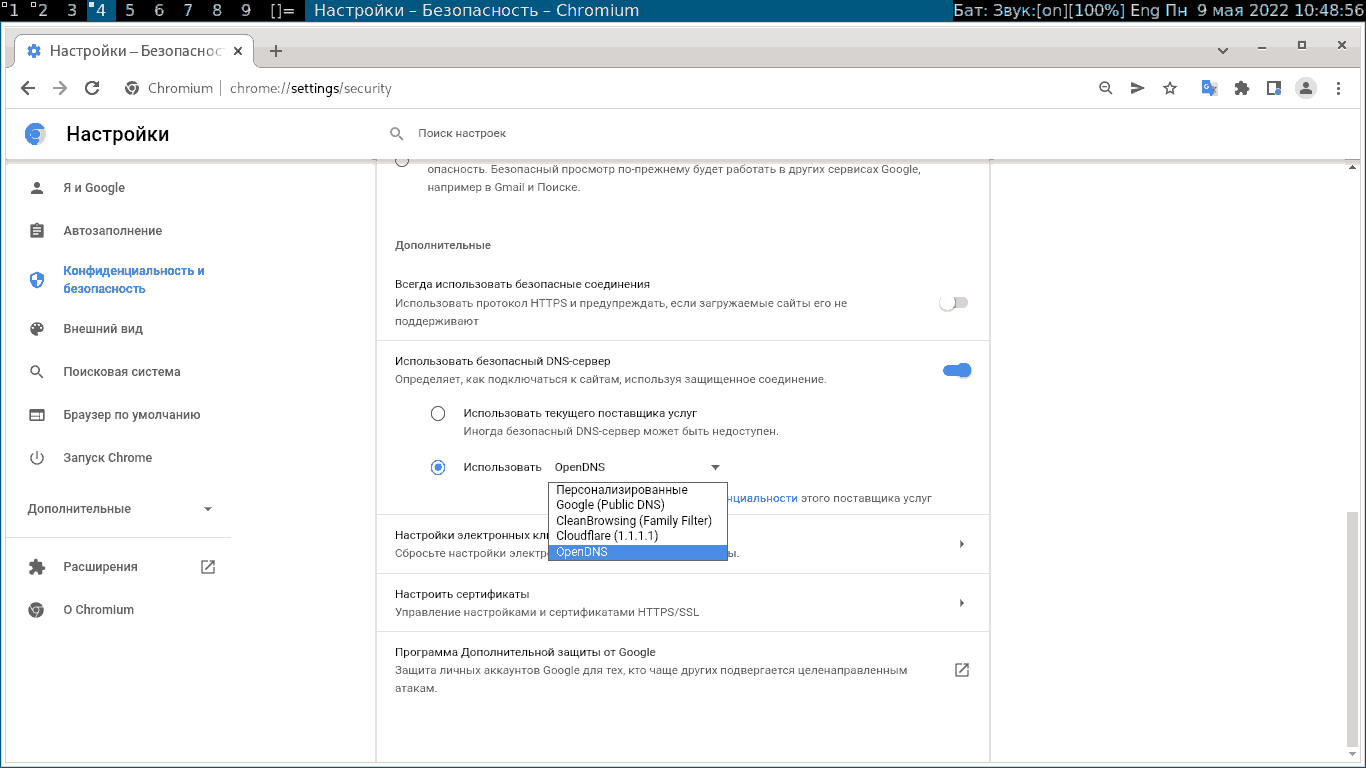Select 'Использовать текущего поставщика услуг' radio

(438, 413)
